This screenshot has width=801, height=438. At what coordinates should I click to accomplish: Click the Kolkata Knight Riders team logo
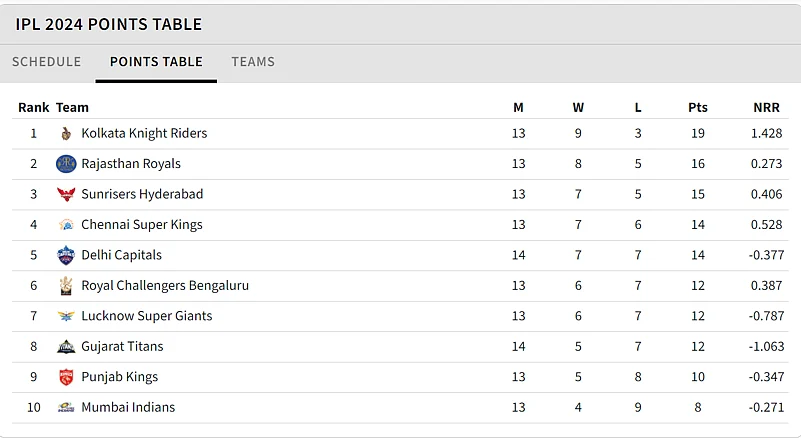66,134
